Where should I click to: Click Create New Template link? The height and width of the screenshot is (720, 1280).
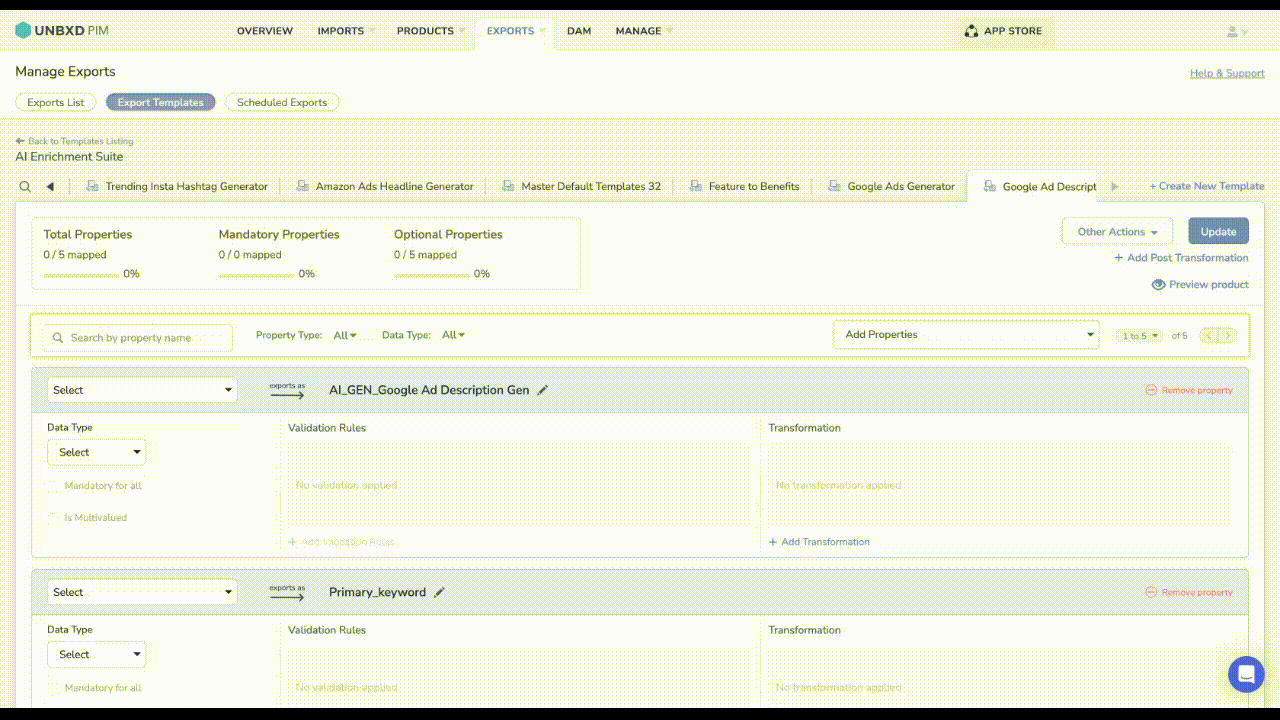(1207, 186)
